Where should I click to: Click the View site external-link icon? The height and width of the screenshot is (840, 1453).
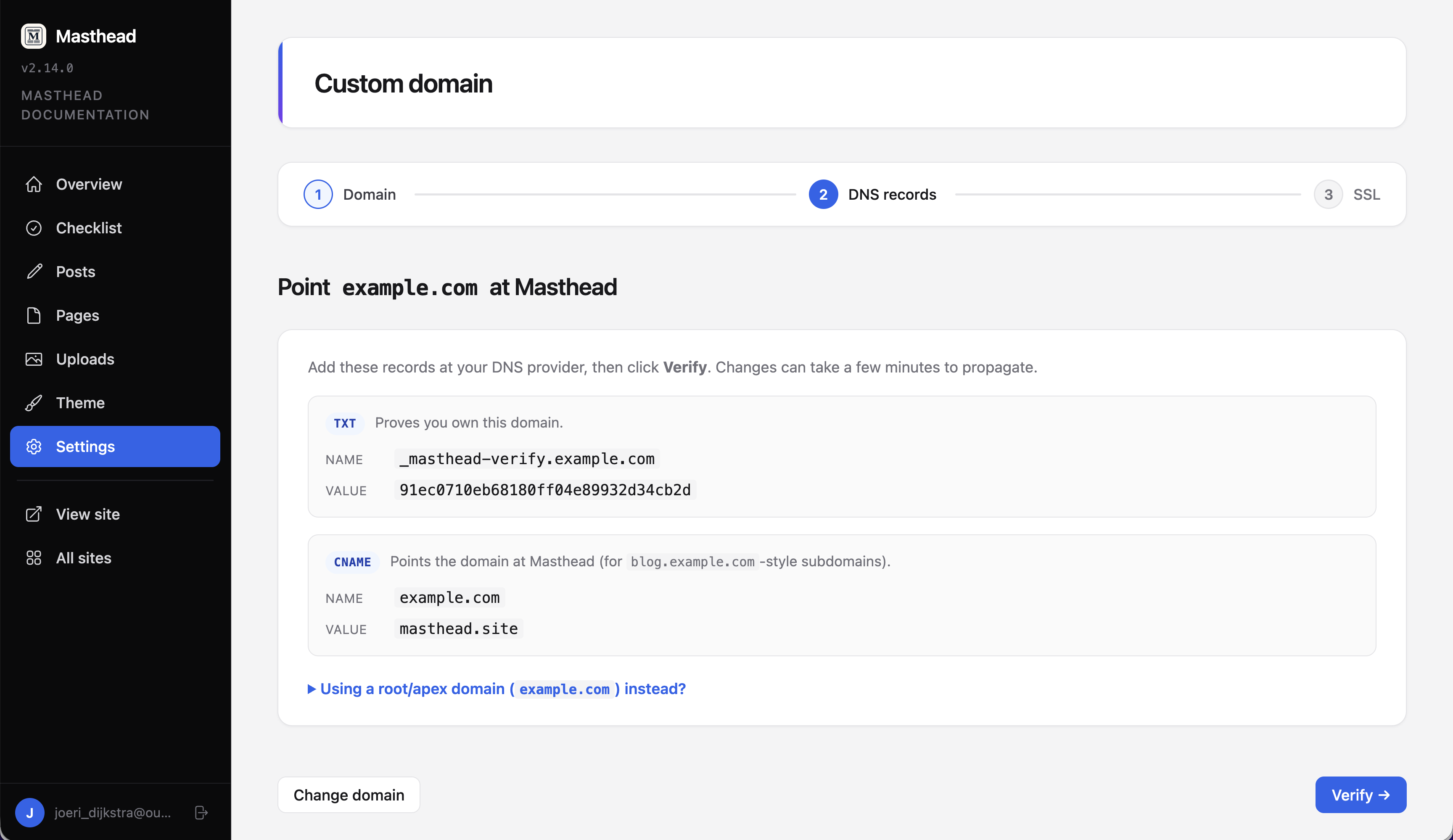[34, 514]
